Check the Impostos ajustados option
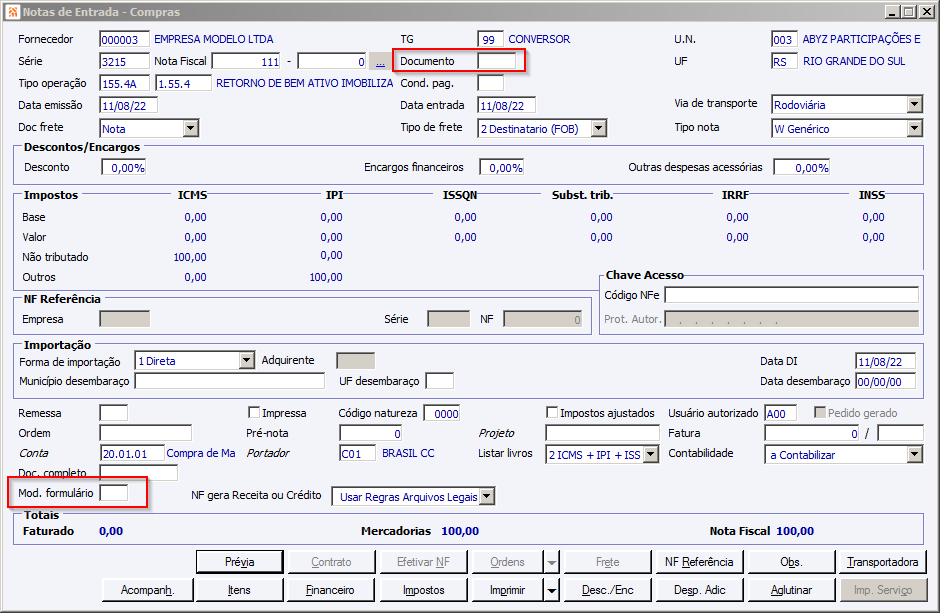Viewport: 940px width, 613px height. [552, 413]
